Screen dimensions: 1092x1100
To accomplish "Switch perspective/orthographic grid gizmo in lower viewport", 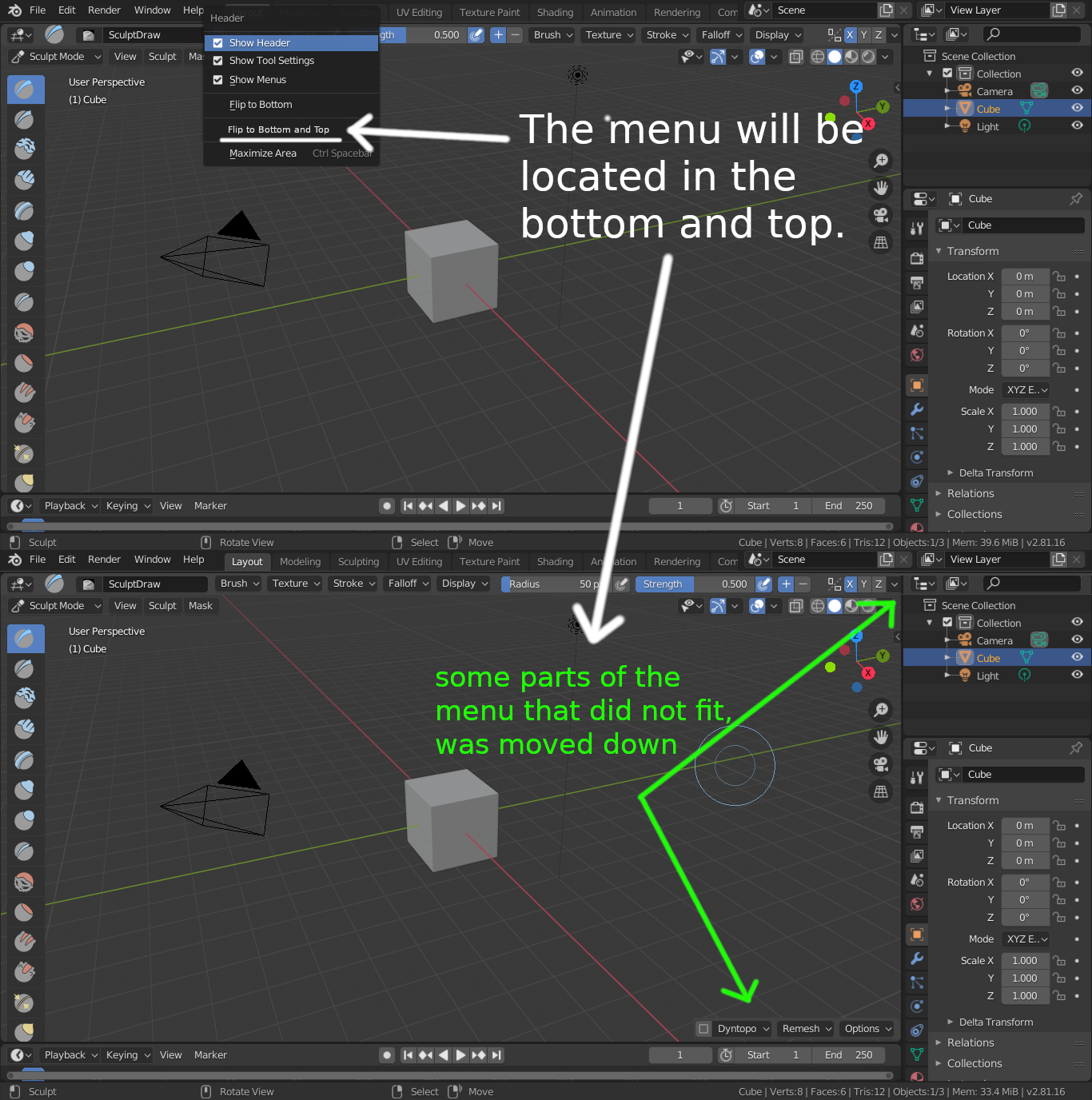I will 881,791.
